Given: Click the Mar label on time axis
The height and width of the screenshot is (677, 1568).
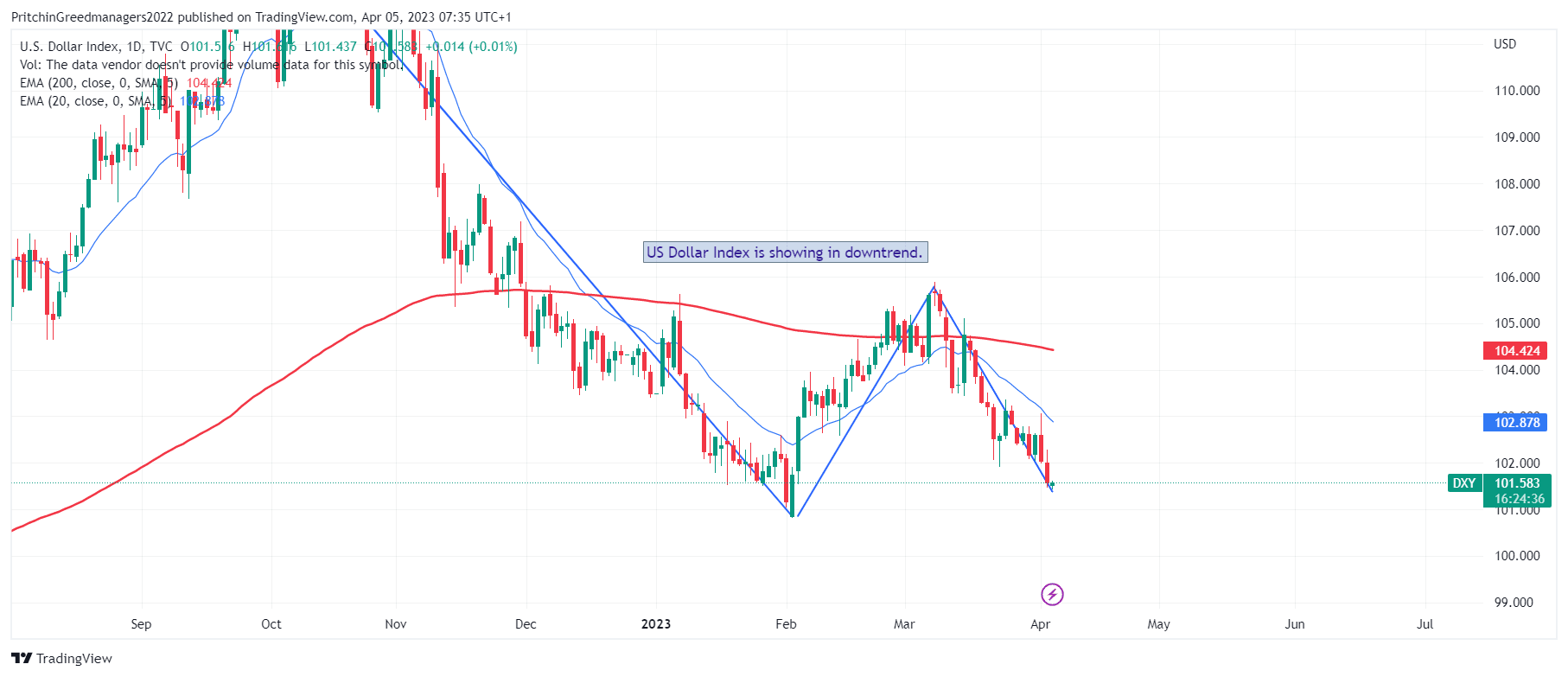Looking at the screenshot, I should click(904, 624).
